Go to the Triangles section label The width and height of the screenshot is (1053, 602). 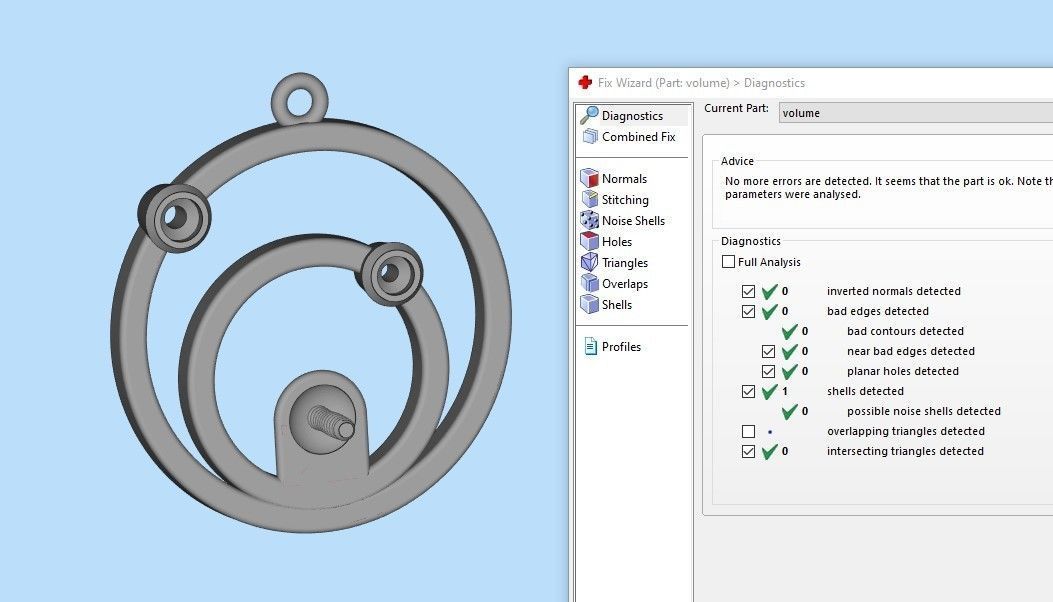tap(625, 263)
